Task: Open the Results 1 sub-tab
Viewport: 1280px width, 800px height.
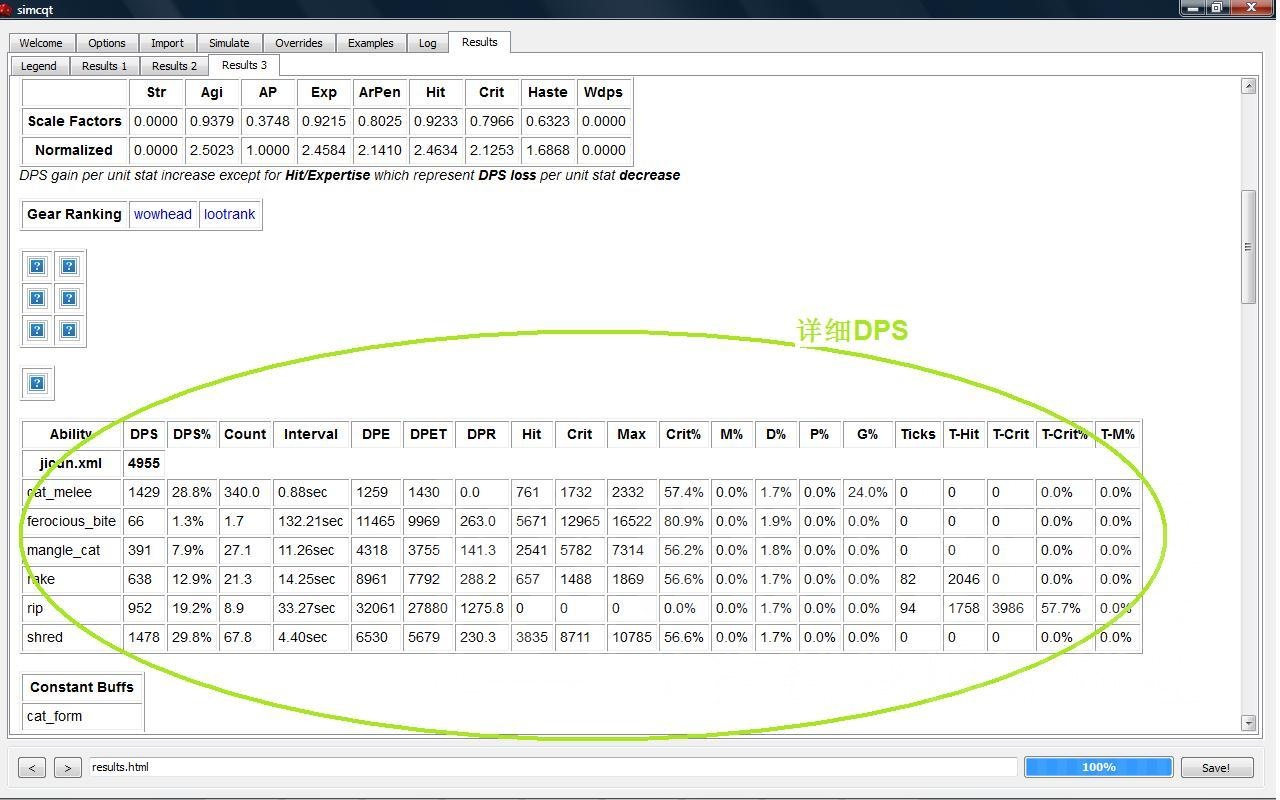Action: (x=104, y=66)
